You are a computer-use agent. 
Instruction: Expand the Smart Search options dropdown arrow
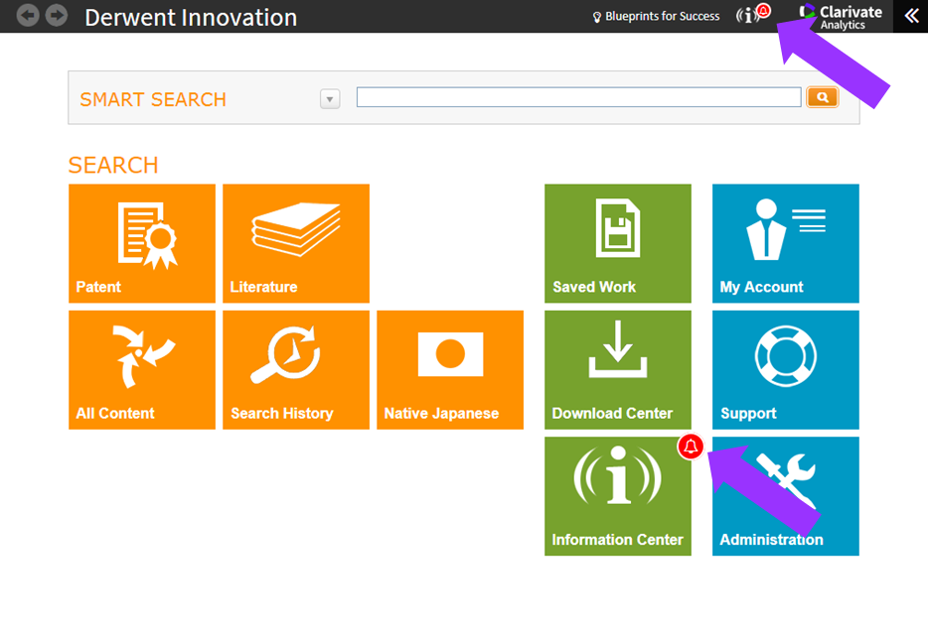point(330,99)
